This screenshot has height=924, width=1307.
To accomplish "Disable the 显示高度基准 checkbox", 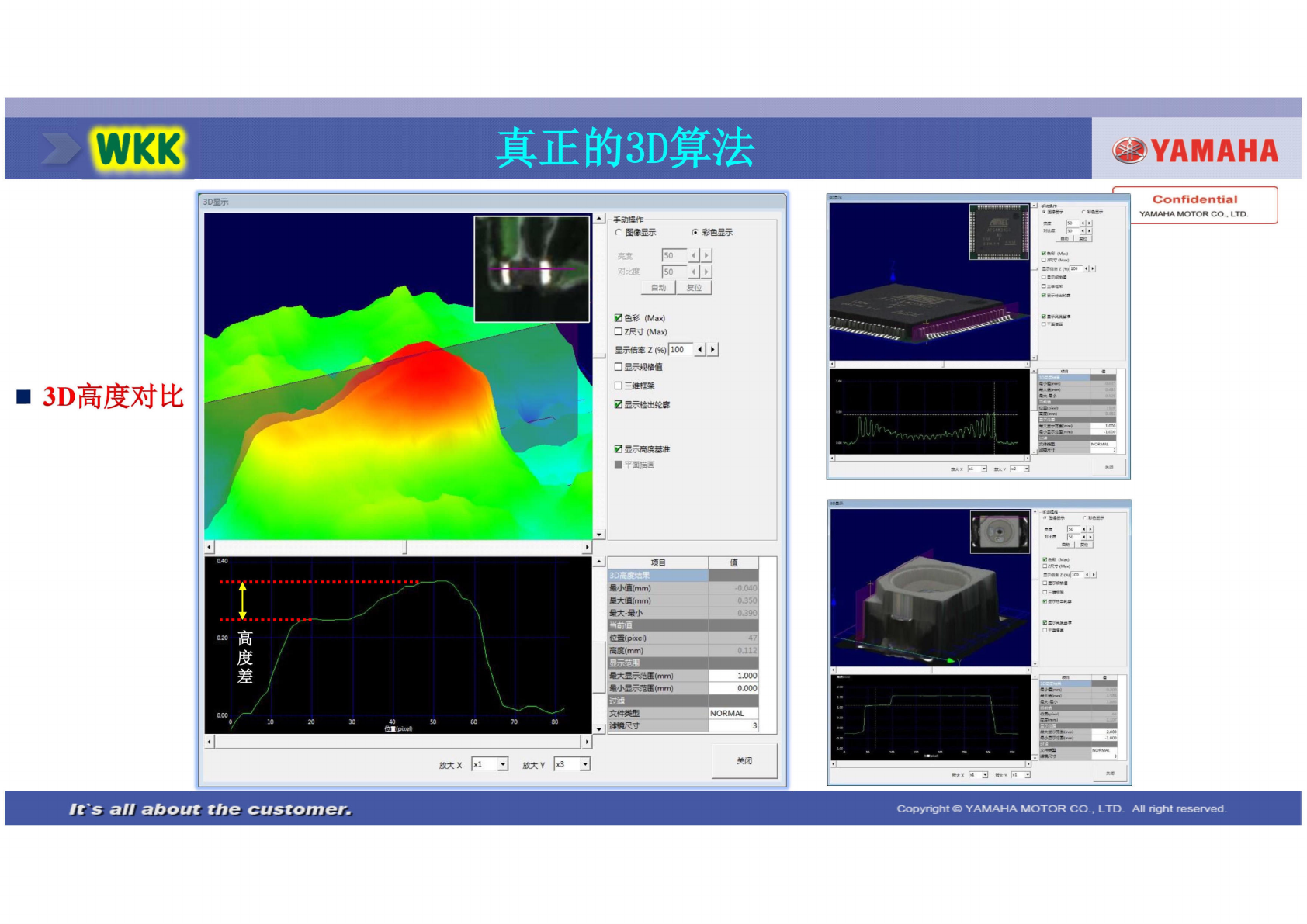I will pos(619,449).
